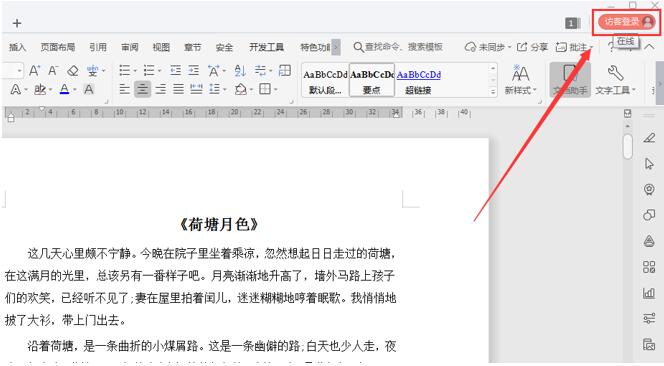Click the 新样式 new style icon
Screen dimensions: 664x366
pos(520,80)
